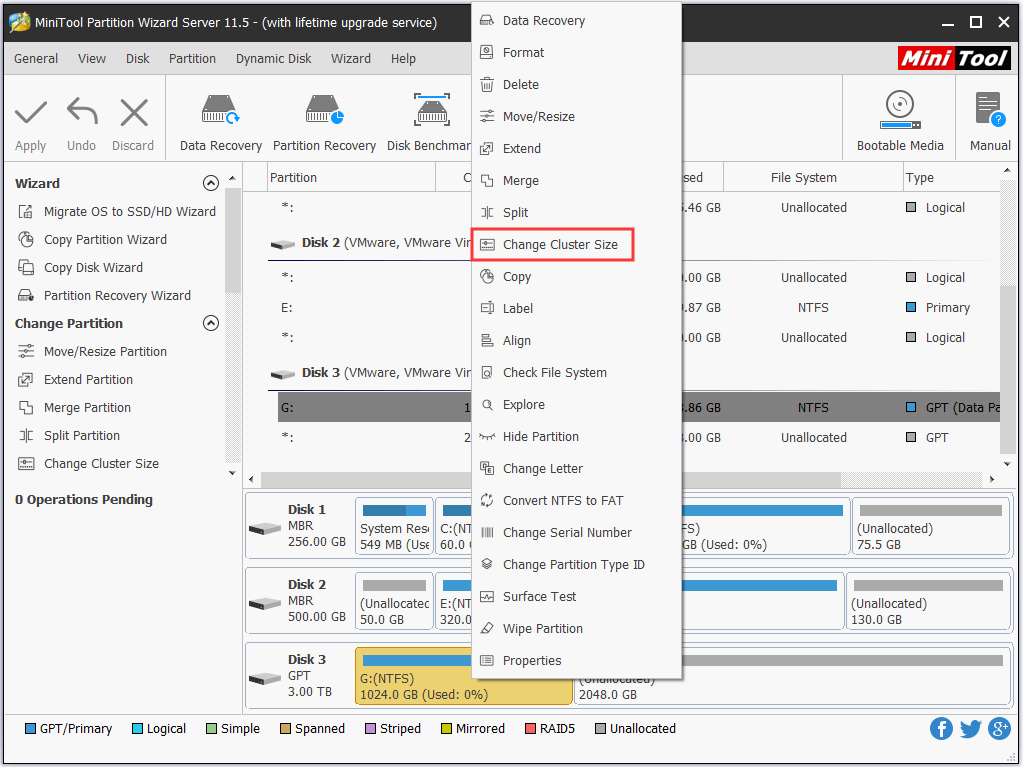This screenshot has width=1023, height=767.
Task: Click the MiniTool logo
Action: click(x=954, y=59)
